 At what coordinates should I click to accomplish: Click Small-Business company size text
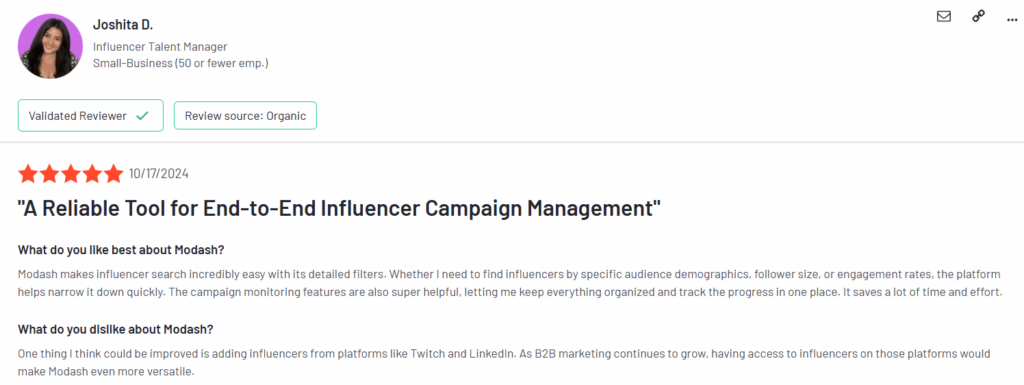[181, 63]
